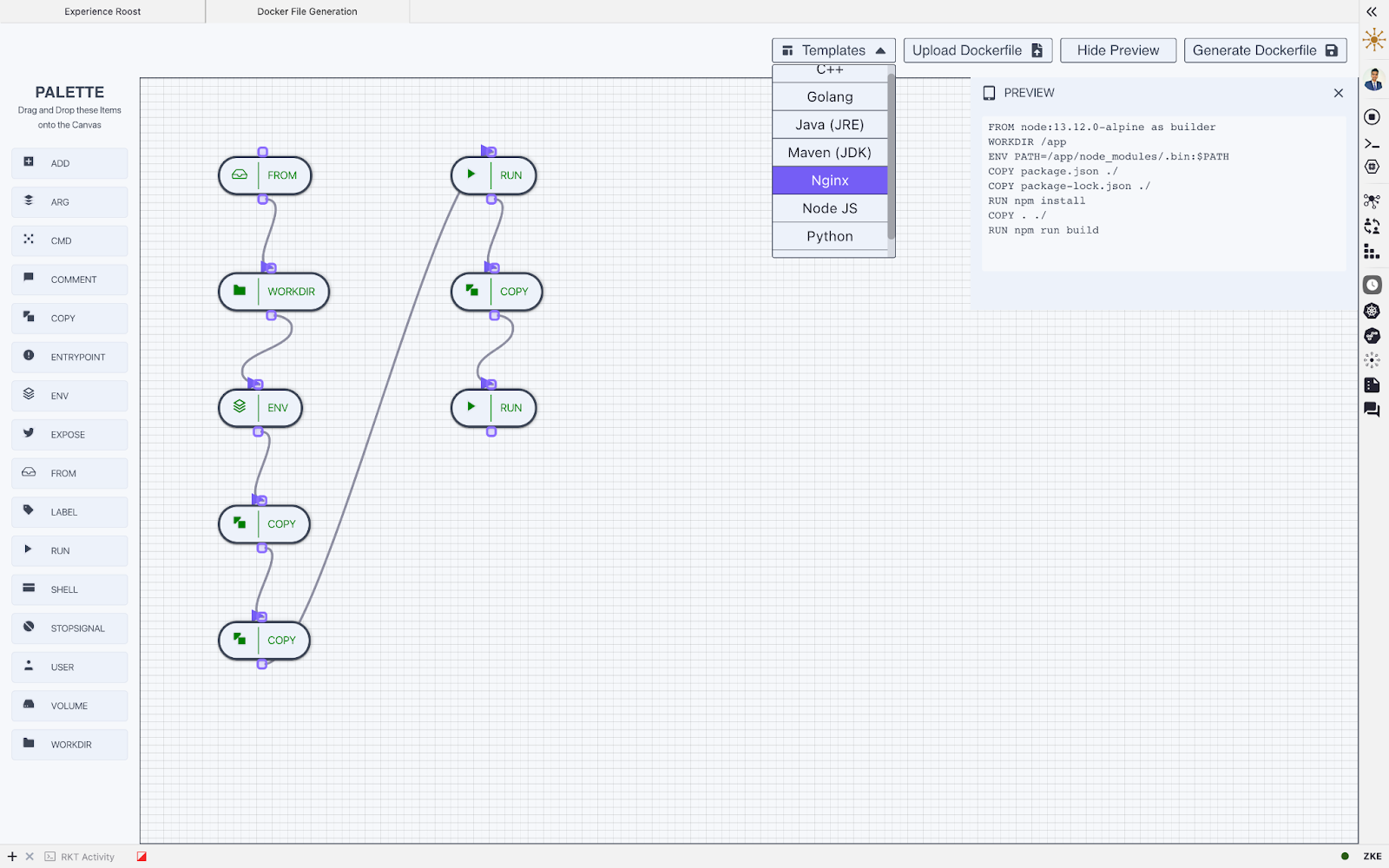Click the templates list scrollbar
1389x868 pixels.
tap(892, 156)
